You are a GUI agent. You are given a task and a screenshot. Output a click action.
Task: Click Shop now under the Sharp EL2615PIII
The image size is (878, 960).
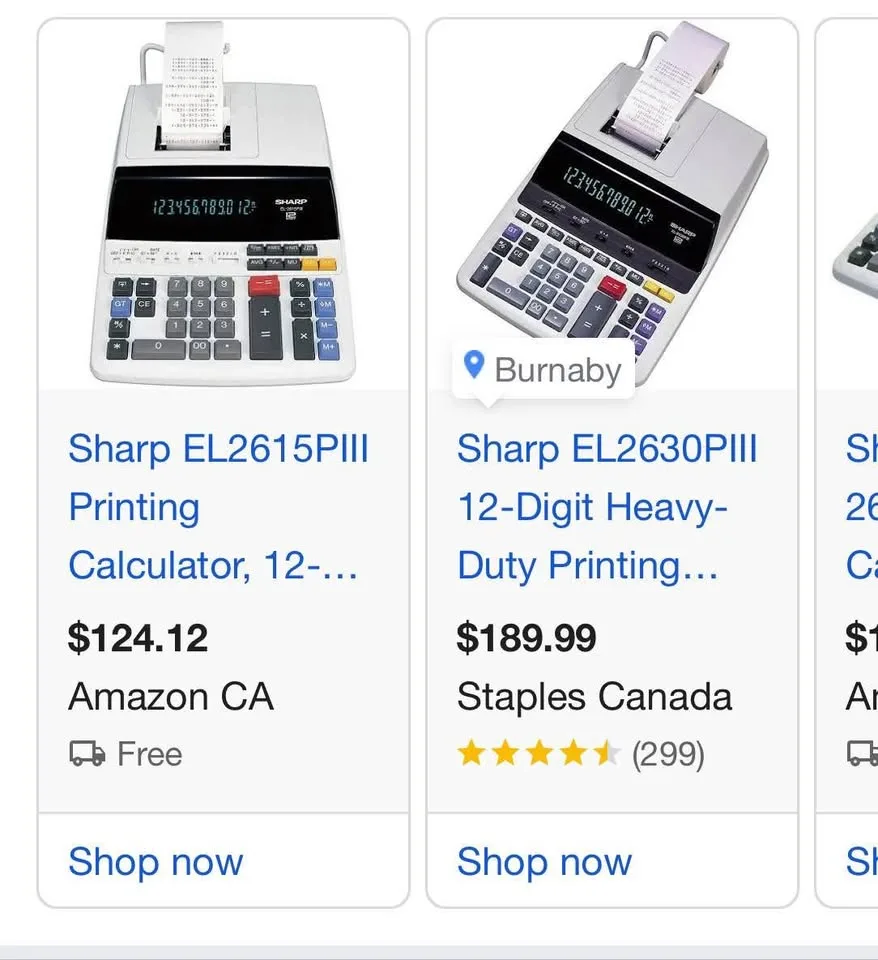pyautogui.click(x=155, y=862)
